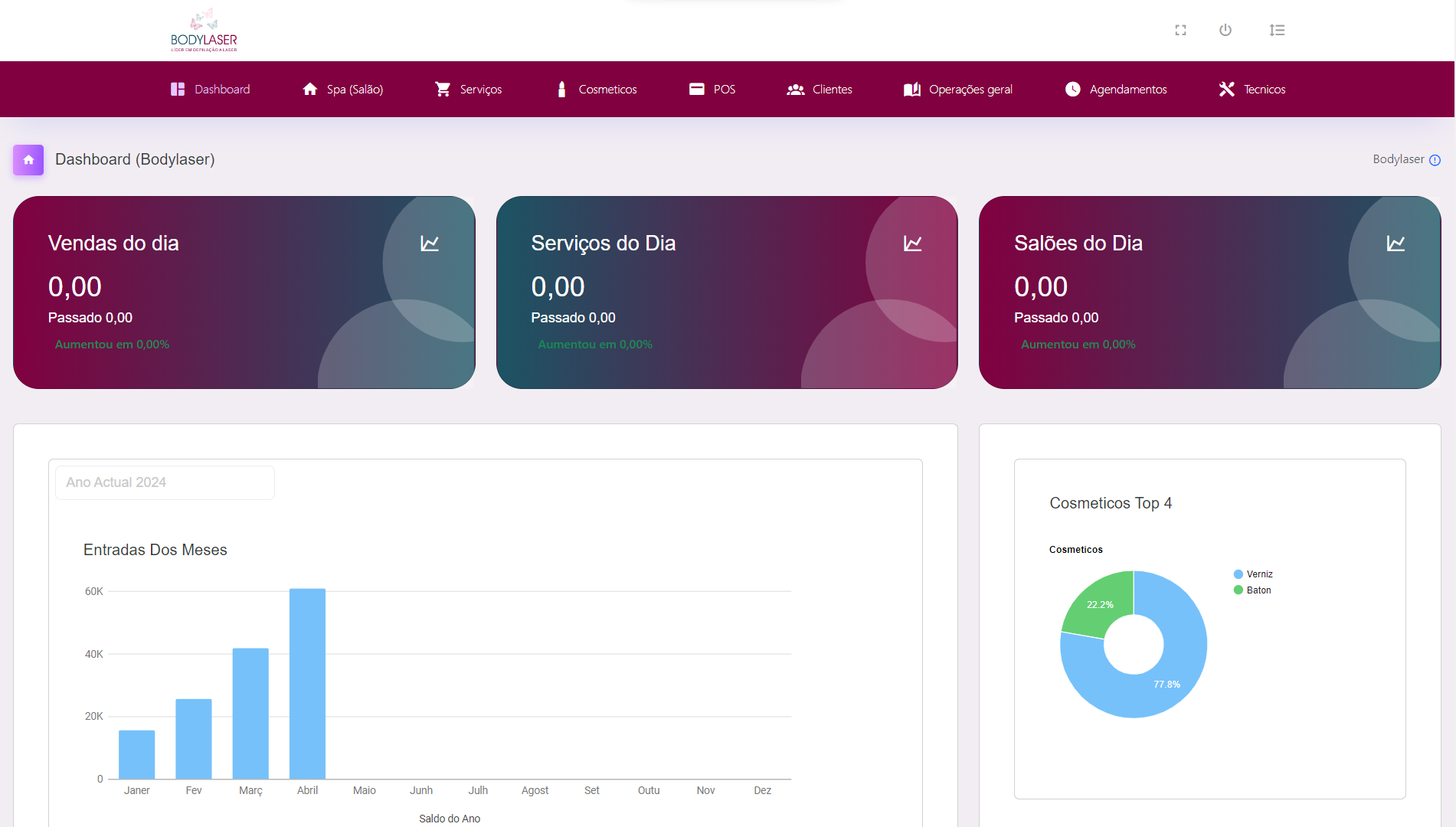Click the Serviços do Dia card title
This screenshot has height=827, width=1456.
[x=604, y=244]
